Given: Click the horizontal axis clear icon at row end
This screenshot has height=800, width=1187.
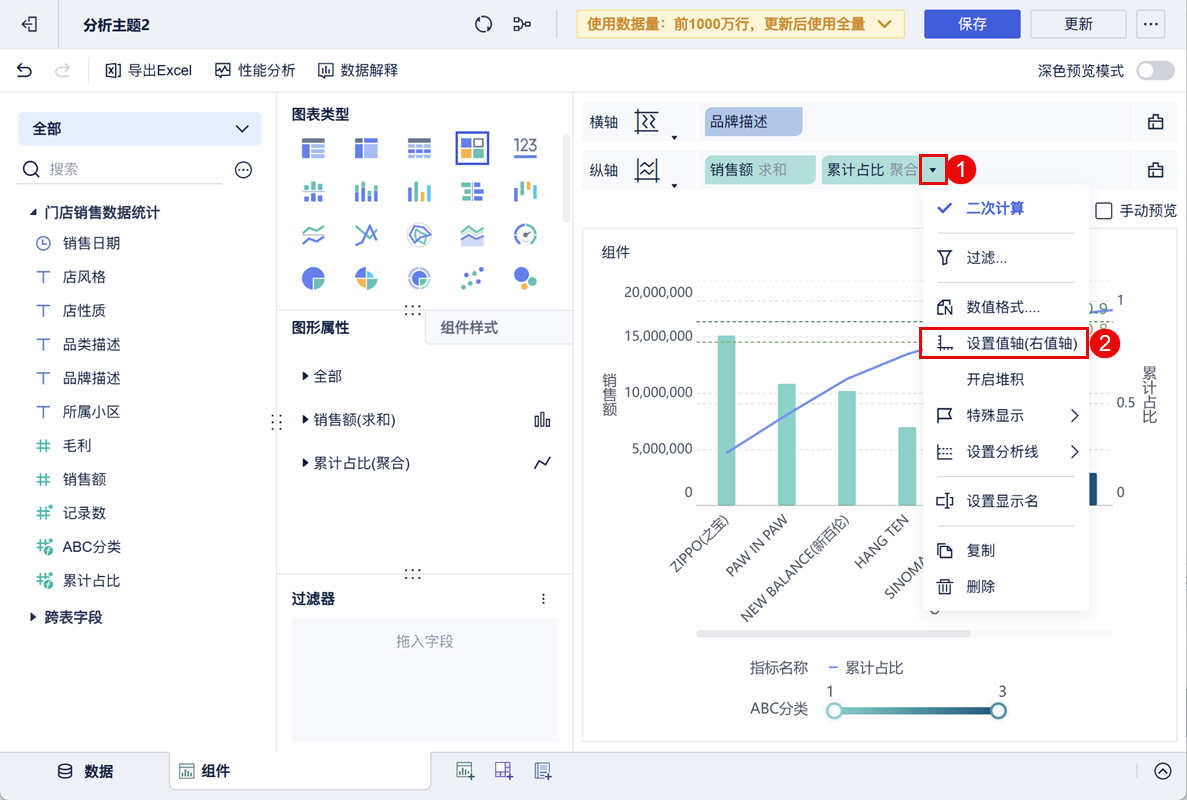Looking at the screenshot, I should tap(1155, 122).
